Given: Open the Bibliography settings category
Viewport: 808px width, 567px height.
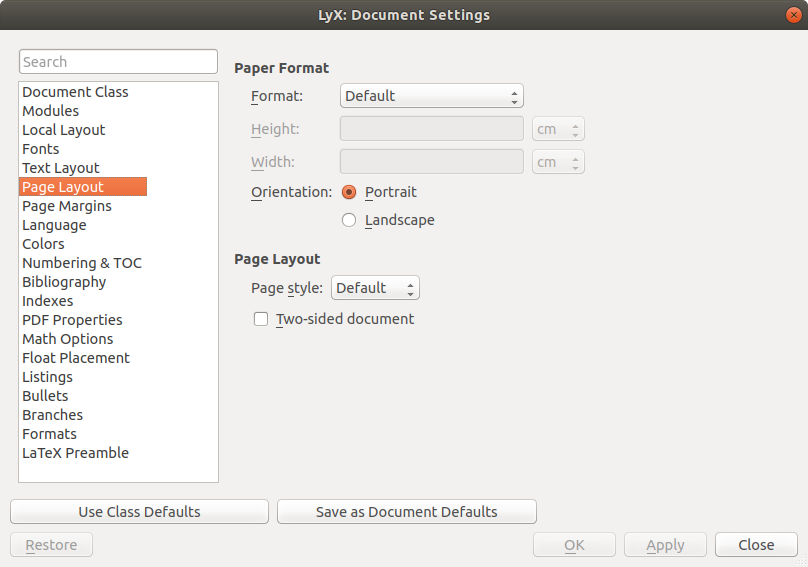Looking at the screenshot, I should pos(64,282).
